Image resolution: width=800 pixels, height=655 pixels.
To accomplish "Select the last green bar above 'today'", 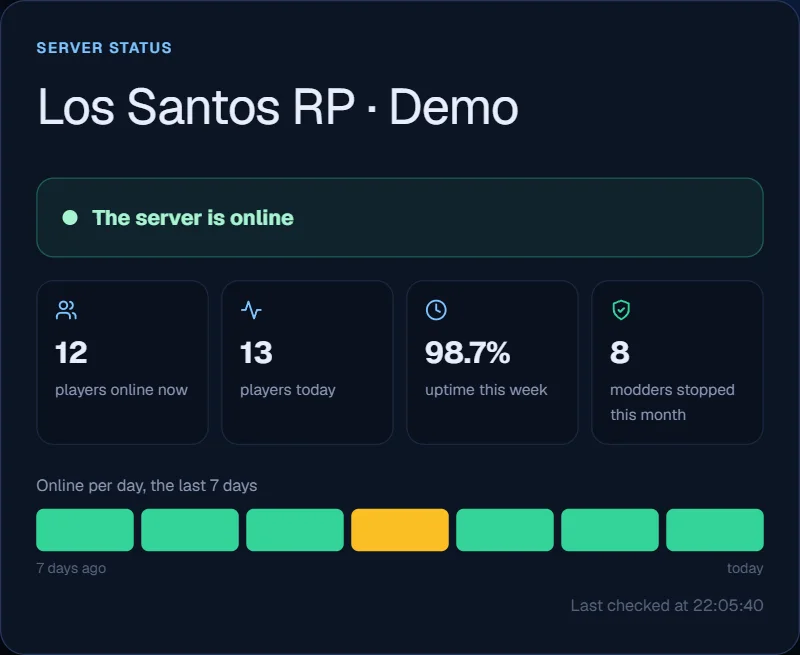I will point(715,530).
